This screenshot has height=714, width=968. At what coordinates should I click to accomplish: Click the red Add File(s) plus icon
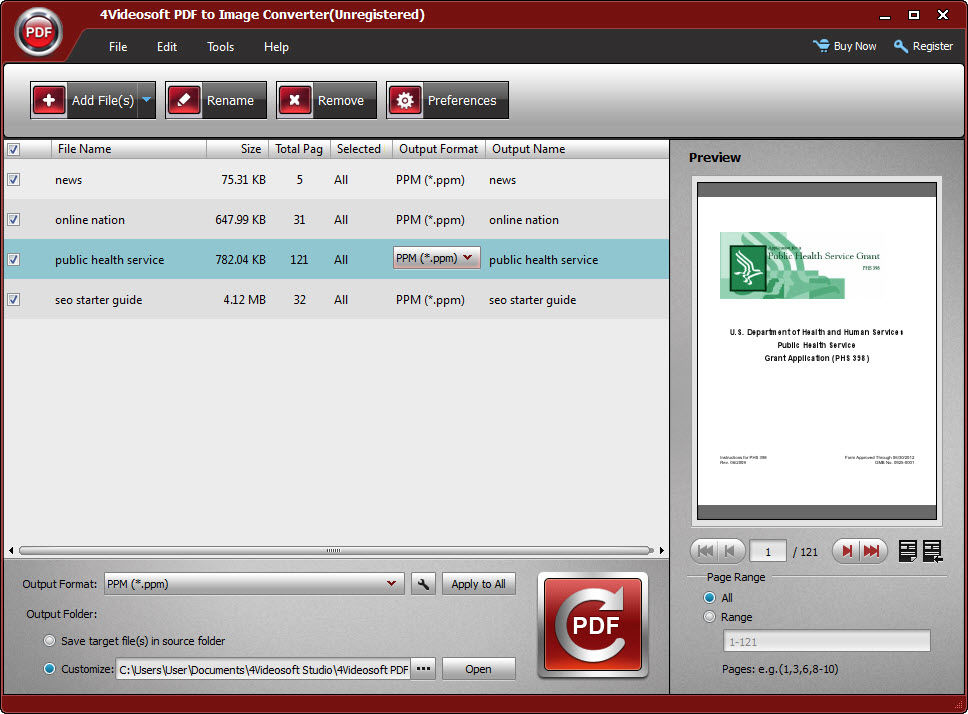pos(49,100)
